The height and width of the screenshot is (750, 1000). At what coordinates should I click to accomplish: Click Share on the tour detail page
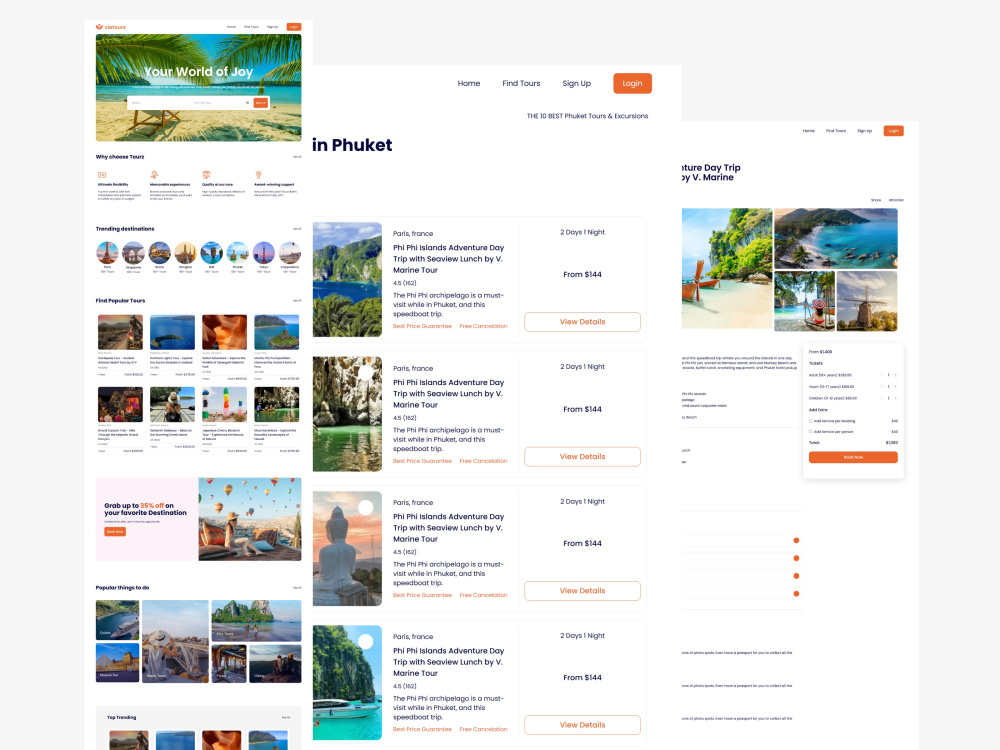click(876, 200)
